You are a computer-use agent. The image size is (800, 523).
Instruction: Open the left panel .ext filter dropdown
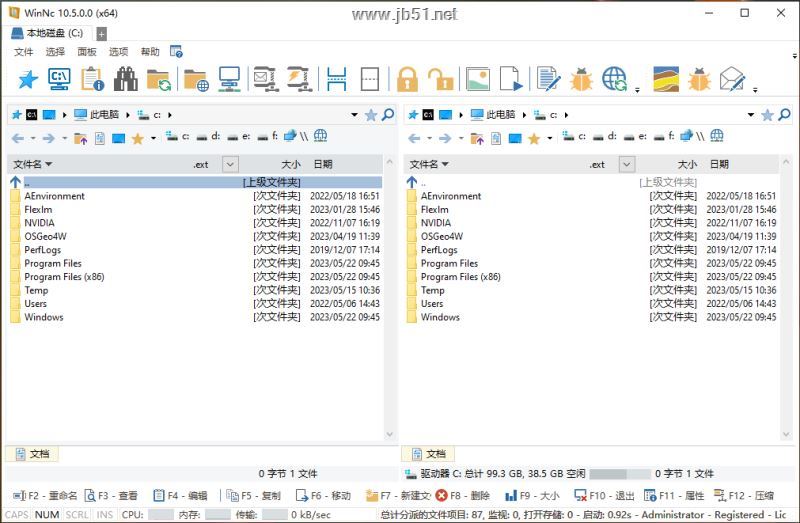coord(230,164)
